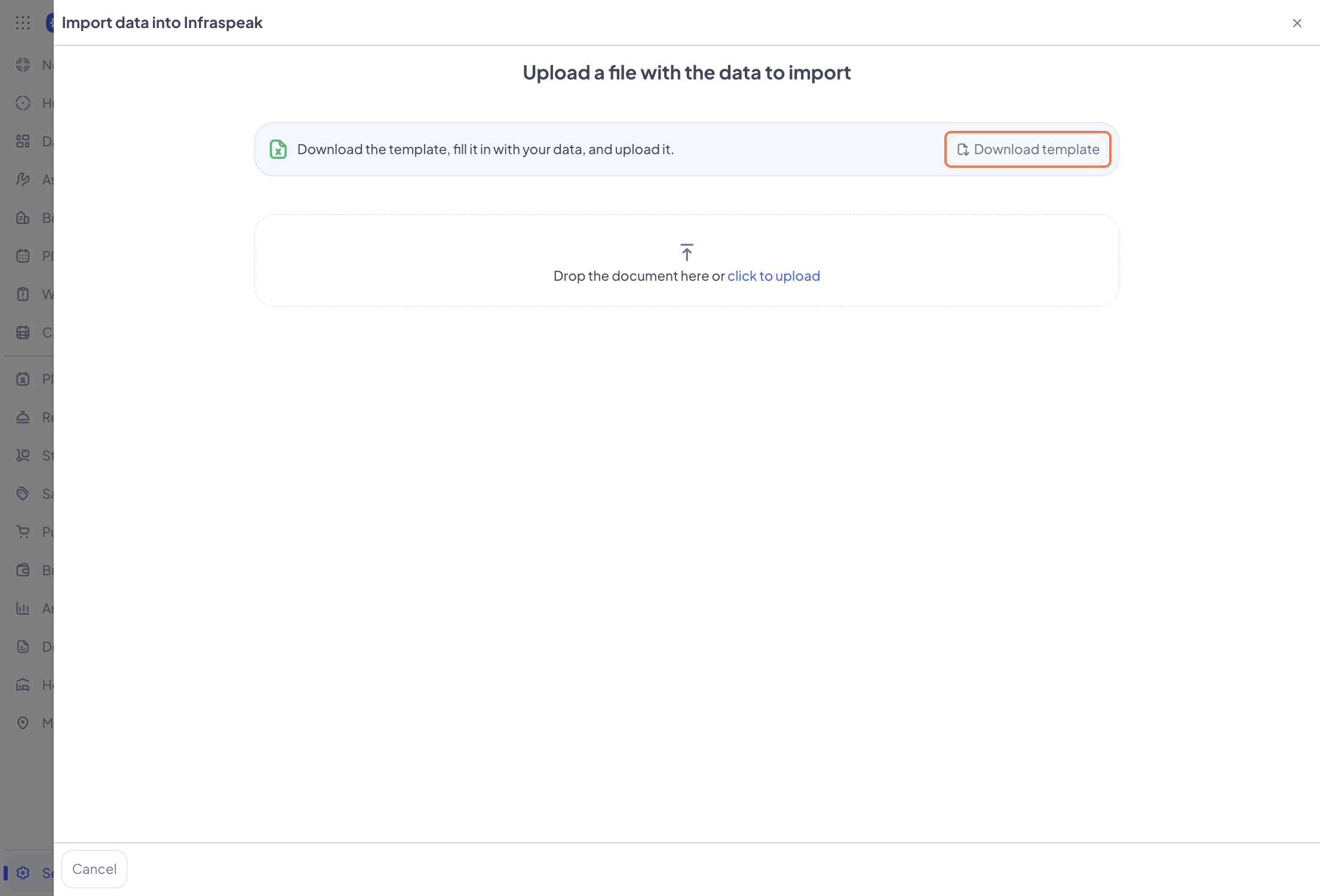Open the service bell sidebar icon
The image size is (1320, 896).
click(23, 418)
